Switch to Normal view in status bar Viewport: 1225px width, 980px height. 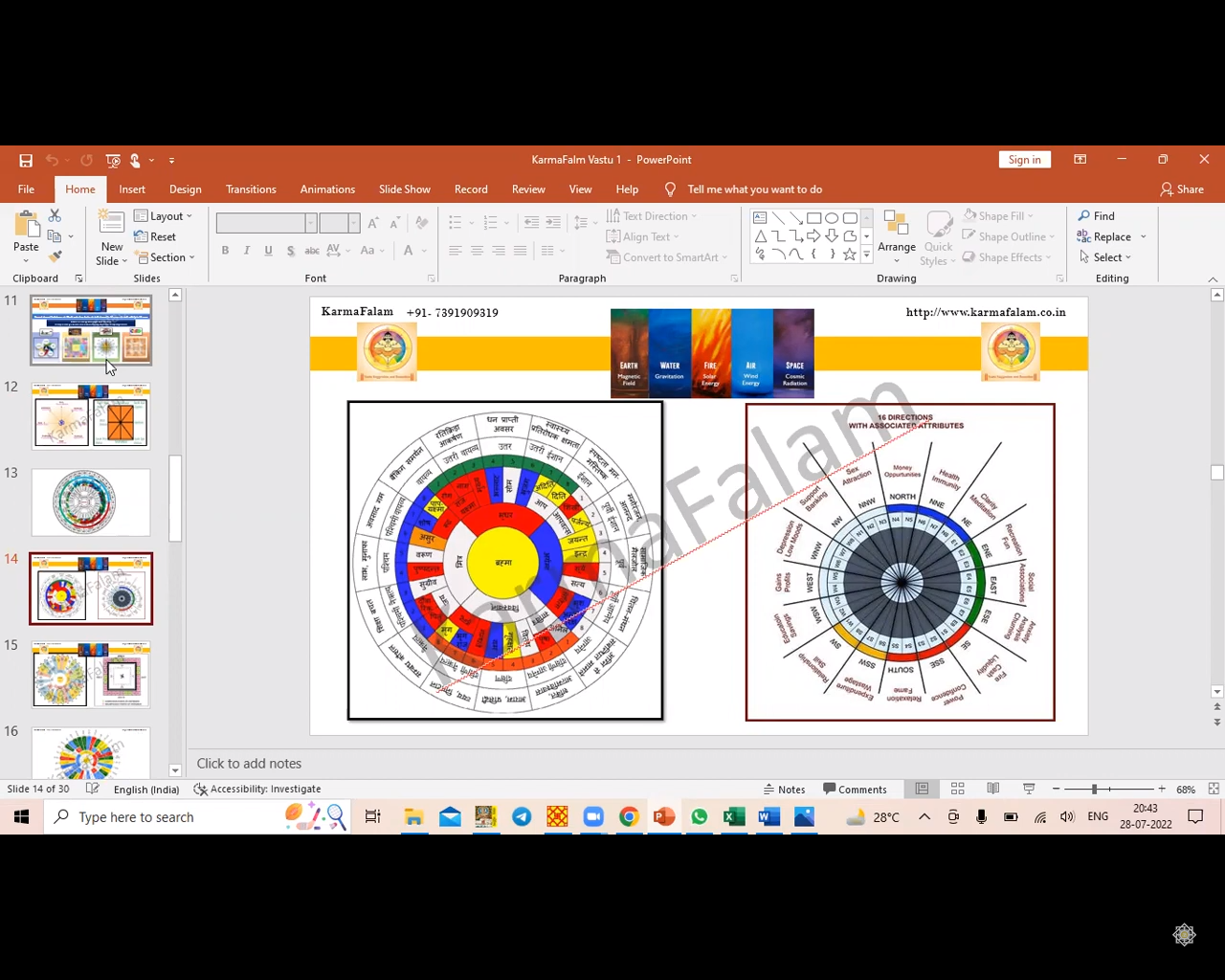click(x=922, y=790)
